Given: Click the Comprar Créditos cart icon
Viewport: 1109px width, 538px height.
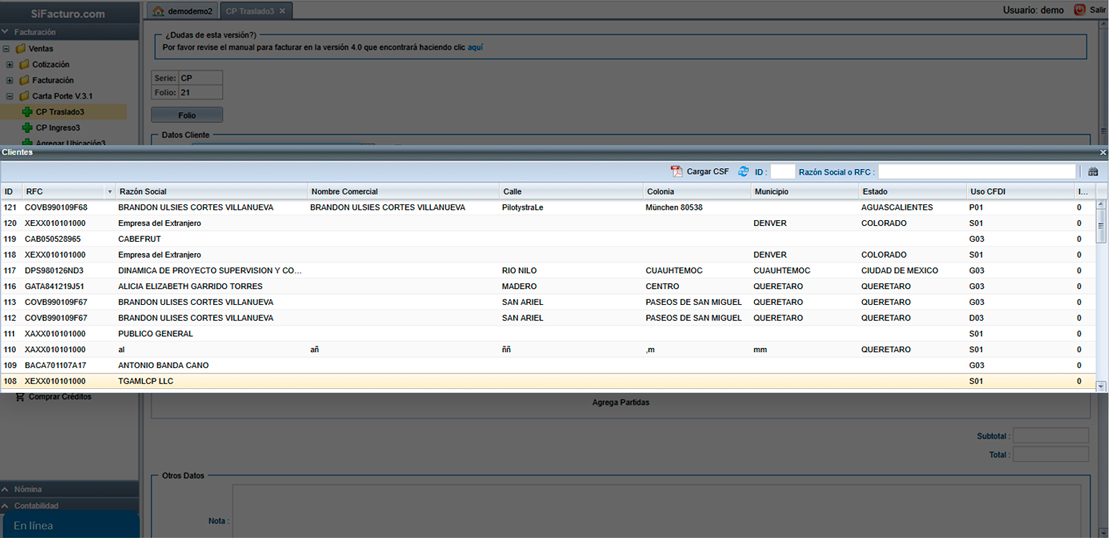Looking at the screenshot, I should pos(20,397).
